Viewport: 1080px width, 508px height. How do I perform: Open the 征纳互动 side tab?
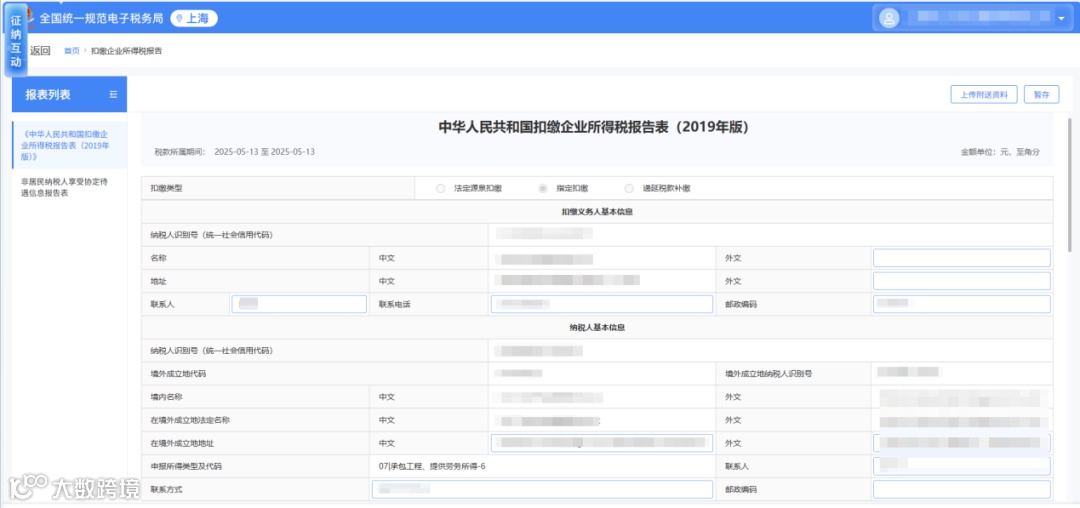click(x=16, y=41)
